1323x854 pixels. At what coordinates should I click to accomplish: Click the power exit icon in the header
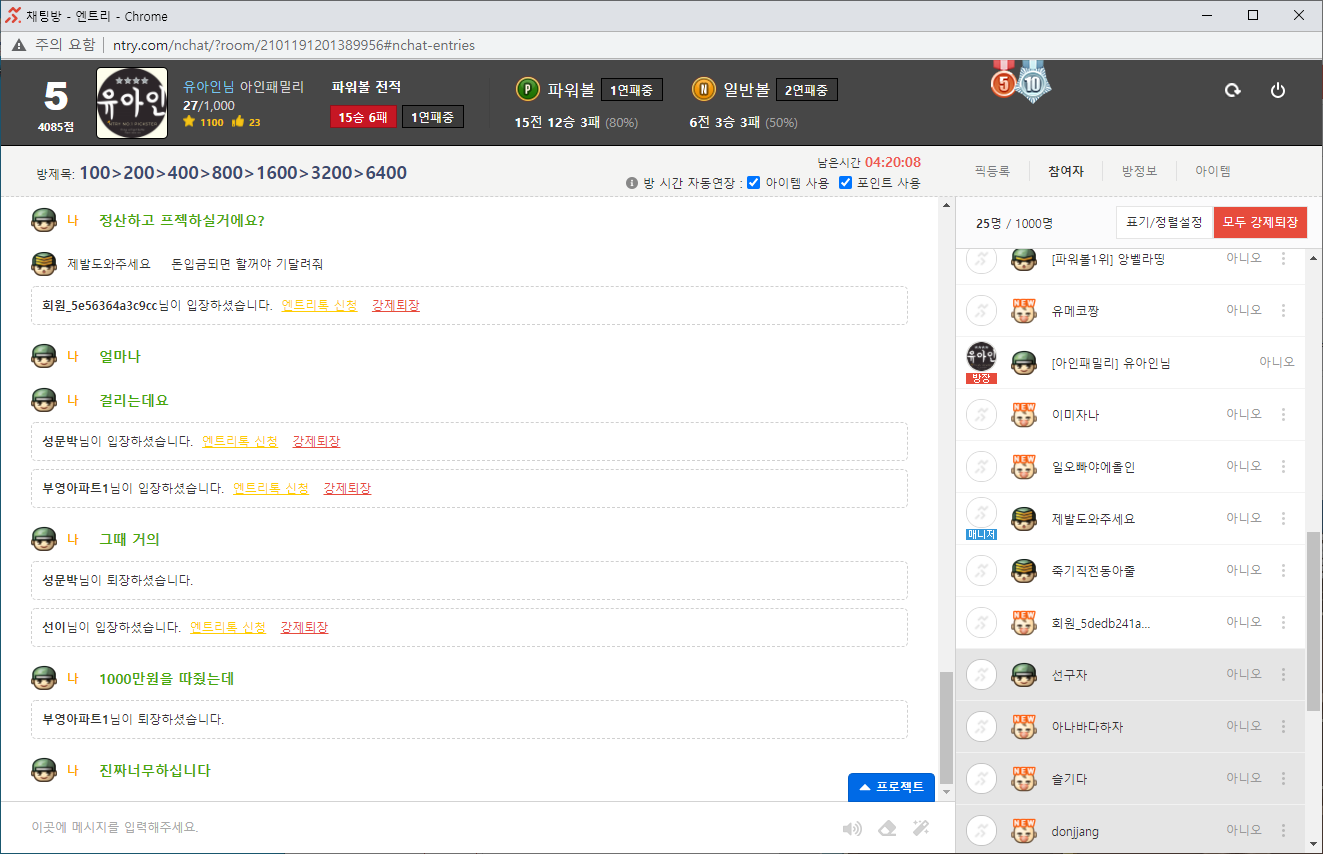tap(1277, 90)
